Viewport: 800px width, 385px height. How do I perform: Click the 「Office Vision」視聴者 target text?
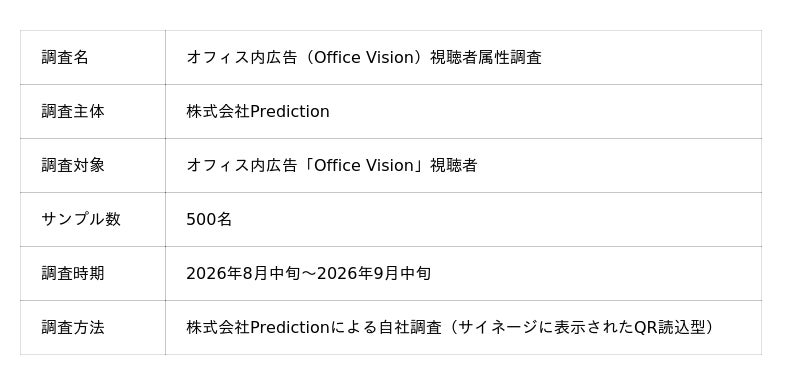(x=388, y=166)
